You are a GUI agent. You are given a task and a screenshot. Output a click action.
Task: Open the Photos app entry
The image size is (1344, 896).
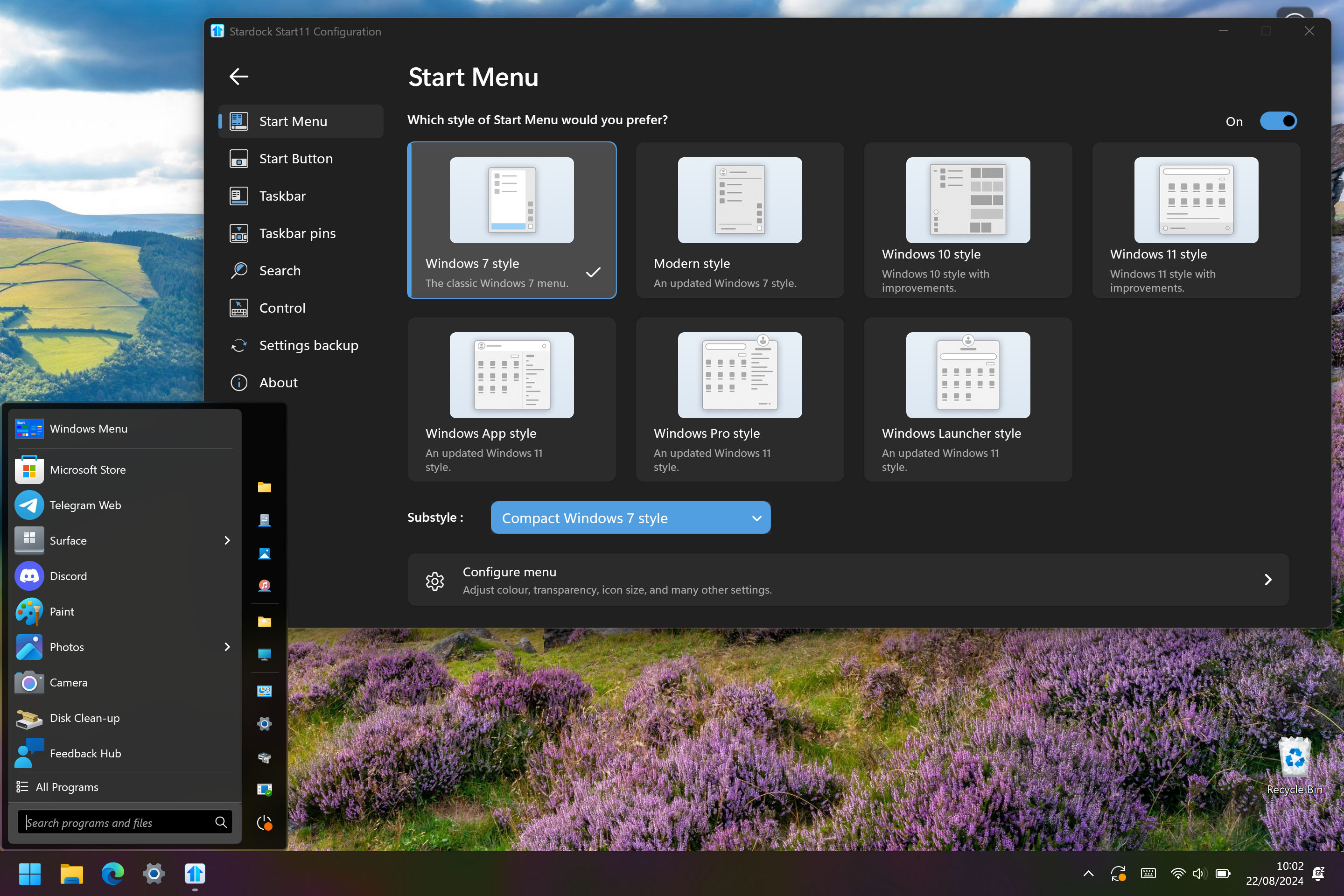click(x=125, y=647)
